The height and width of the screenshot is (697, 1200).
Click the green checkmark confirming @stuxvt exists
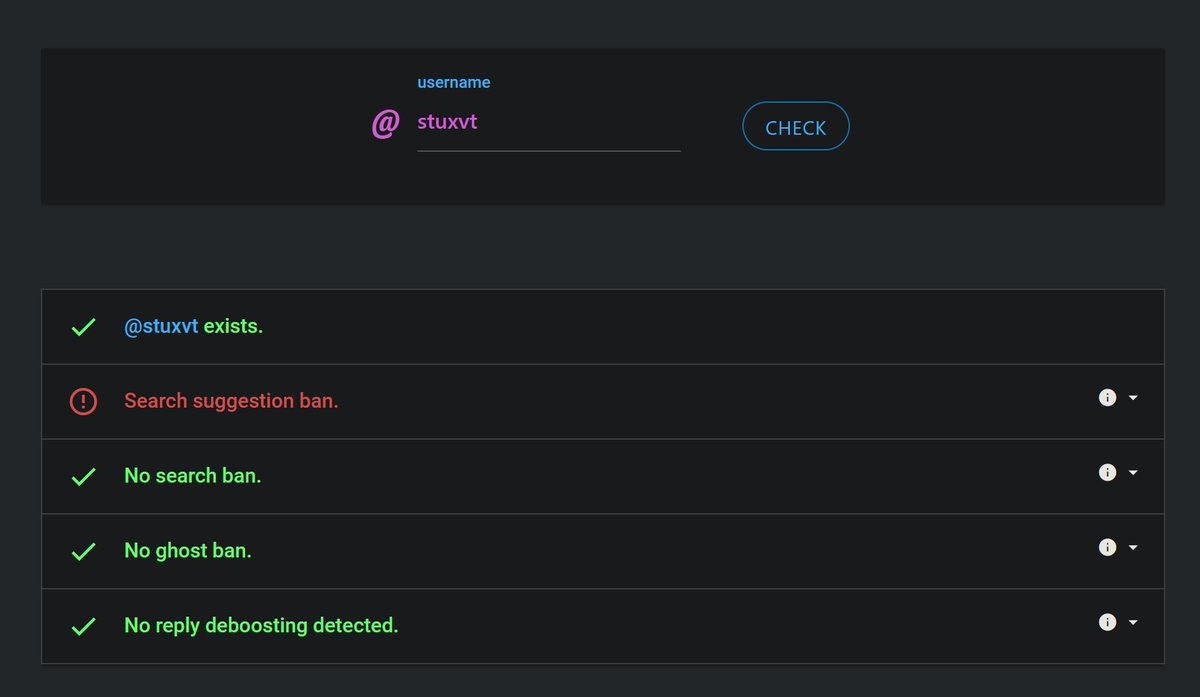83,326
